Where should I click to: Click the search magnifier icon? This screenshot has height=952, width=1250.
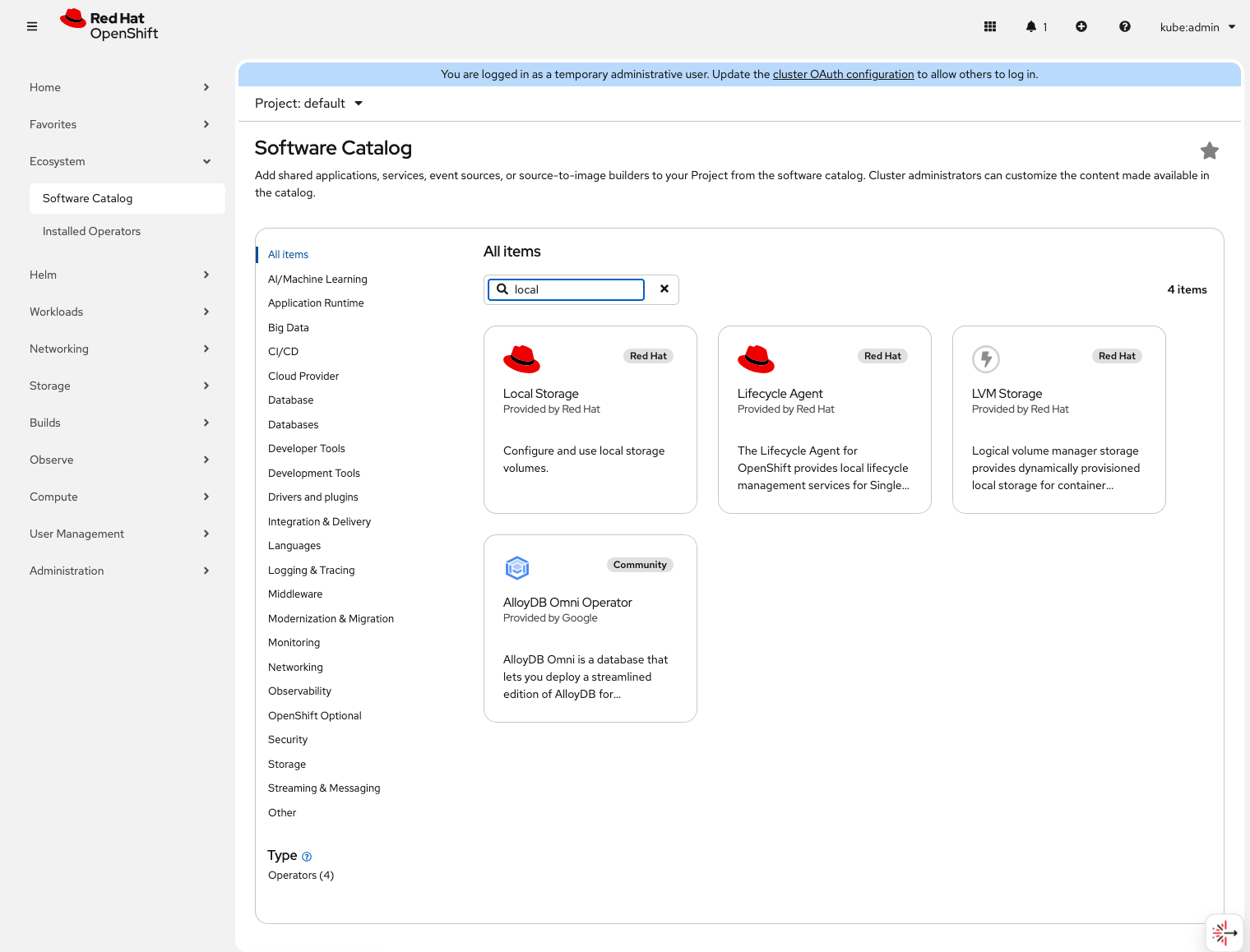point(502,289)
